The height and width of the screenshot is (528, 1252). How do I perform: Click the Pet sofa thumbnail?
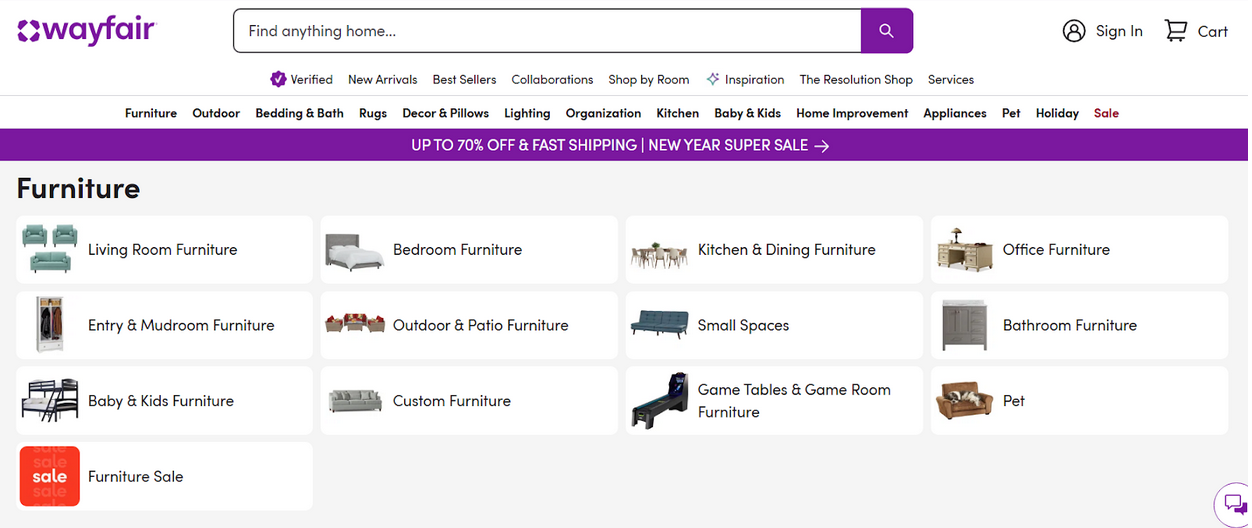pyautogui.click(x=965, y=400)
